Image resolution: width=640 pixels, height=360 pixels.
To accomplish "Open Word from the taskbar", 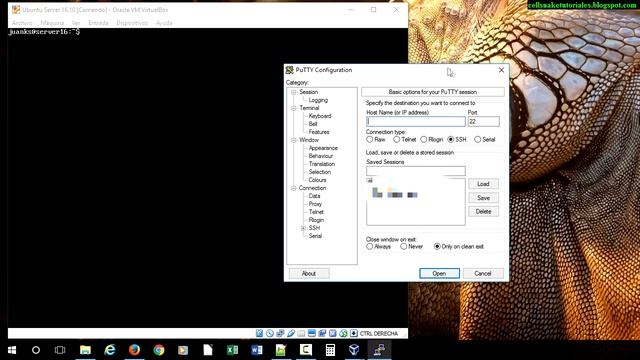I will tap(257, 350).
